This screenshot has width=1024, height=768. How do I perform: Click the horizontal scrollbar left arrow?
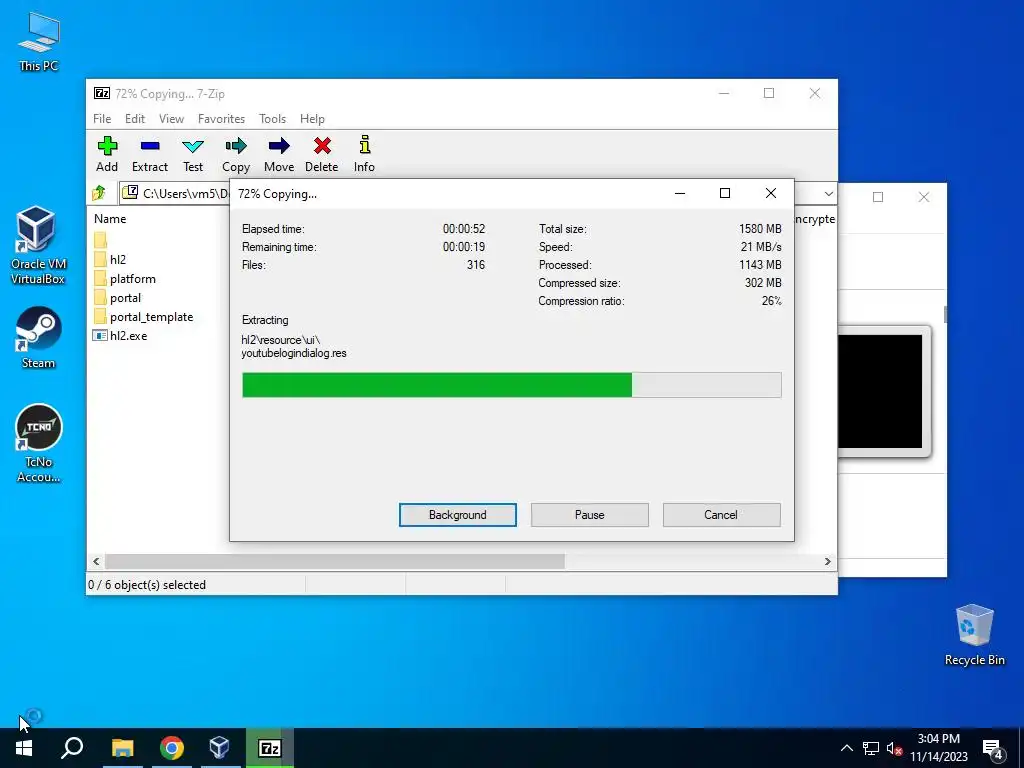[97, 561]
